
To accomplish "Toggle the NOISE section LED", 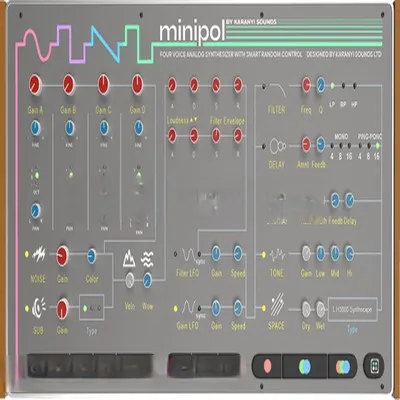I will (27, 254).
